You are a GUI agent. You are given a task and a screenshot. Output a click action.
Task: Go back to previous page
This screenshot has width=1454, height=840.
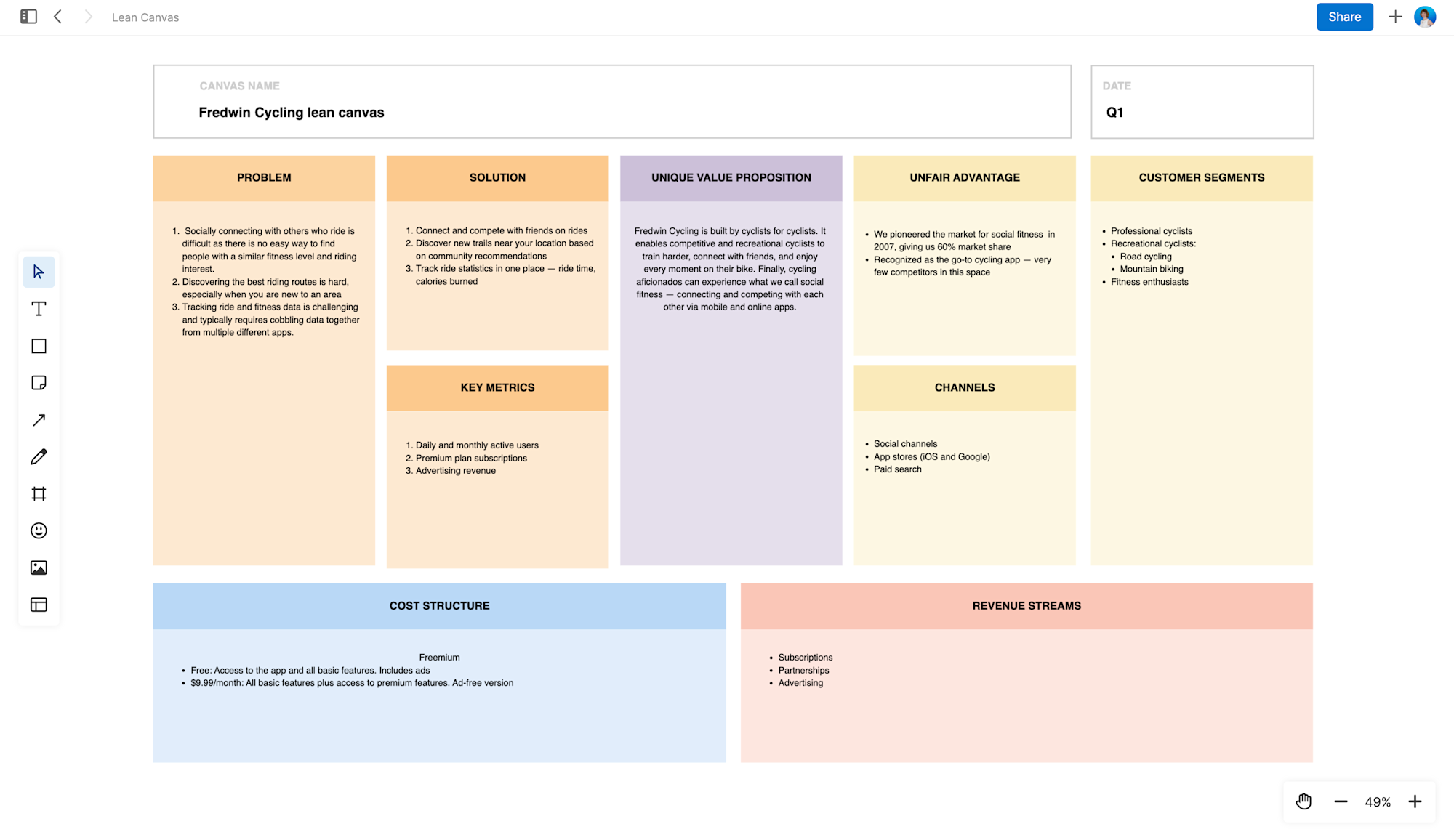tap(58, 17)
